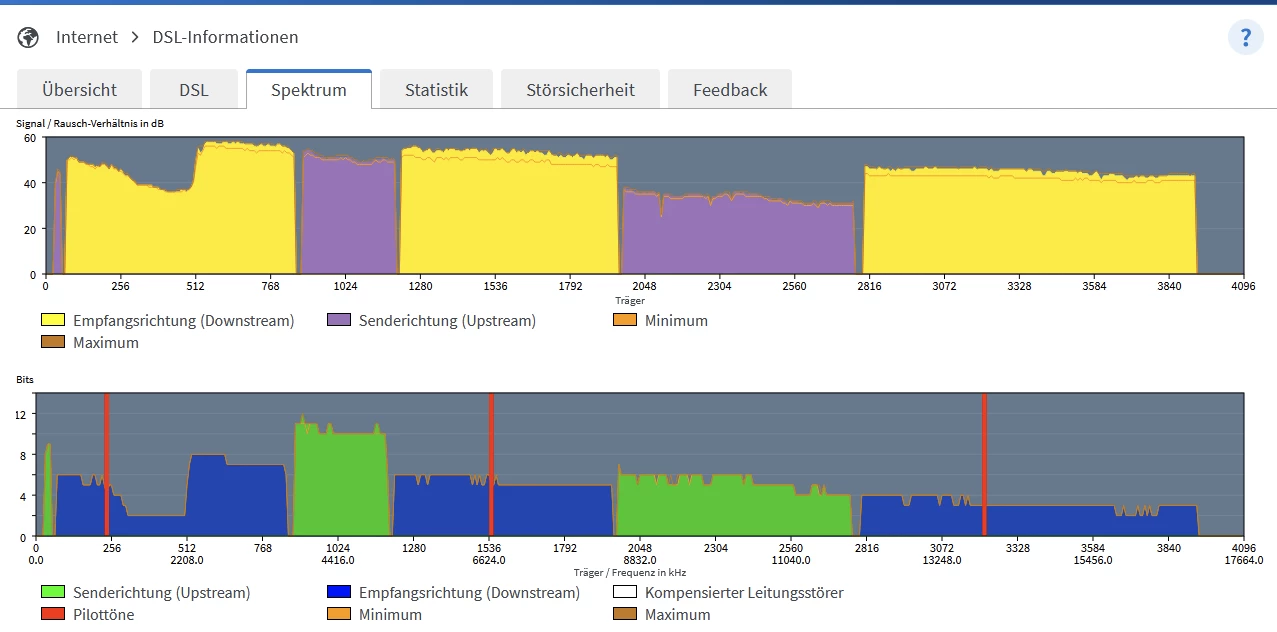
Task: Click the yellow Empfangsrichtung (Downstream) swatch
Action: (53, 321)
